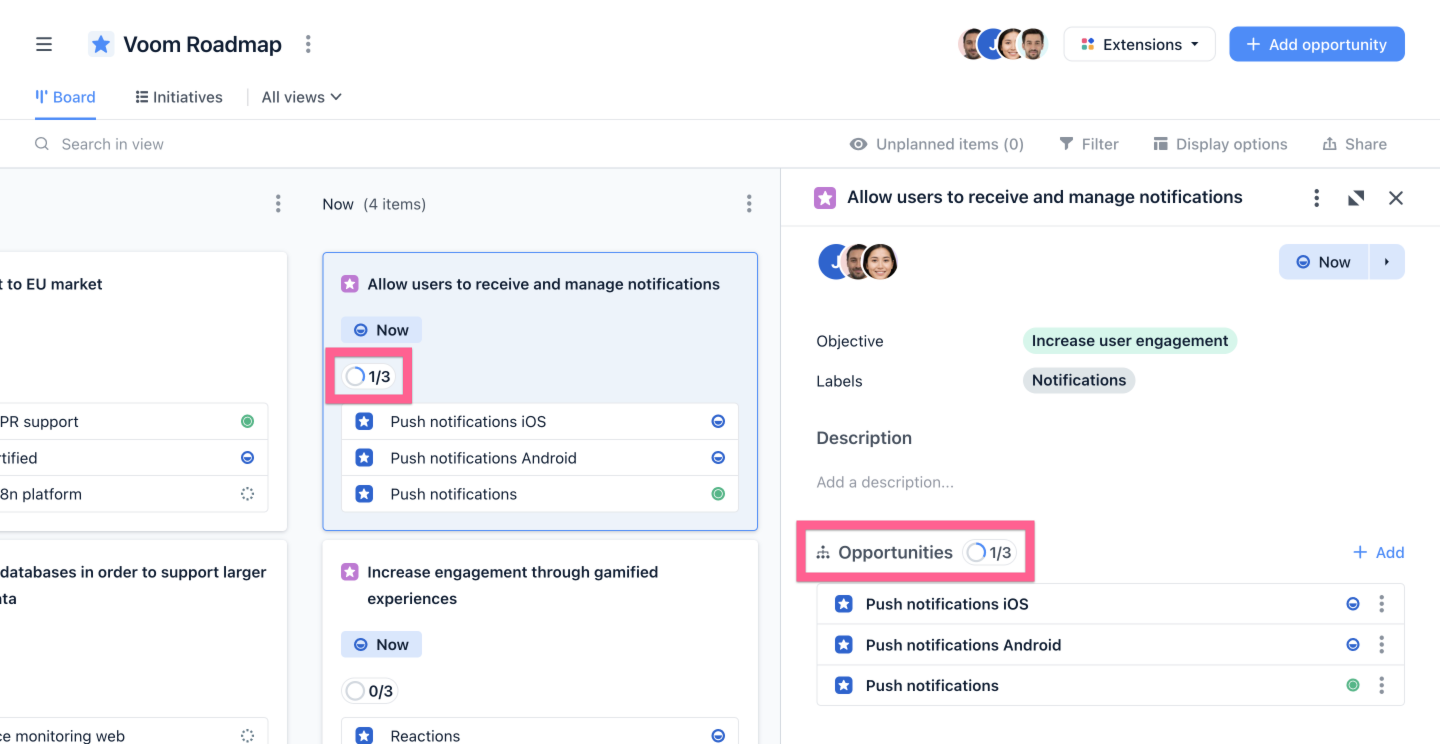Screen dimensions: 1440x744
Task: Click the star icon on the Reactions row
Action: tap(365, 736)
